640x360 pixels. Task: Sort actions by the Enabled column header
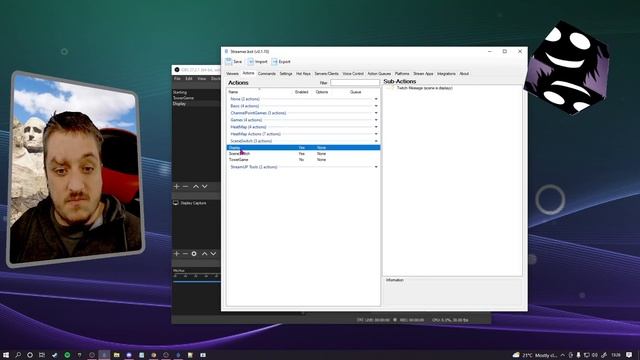tap(302, 92)
